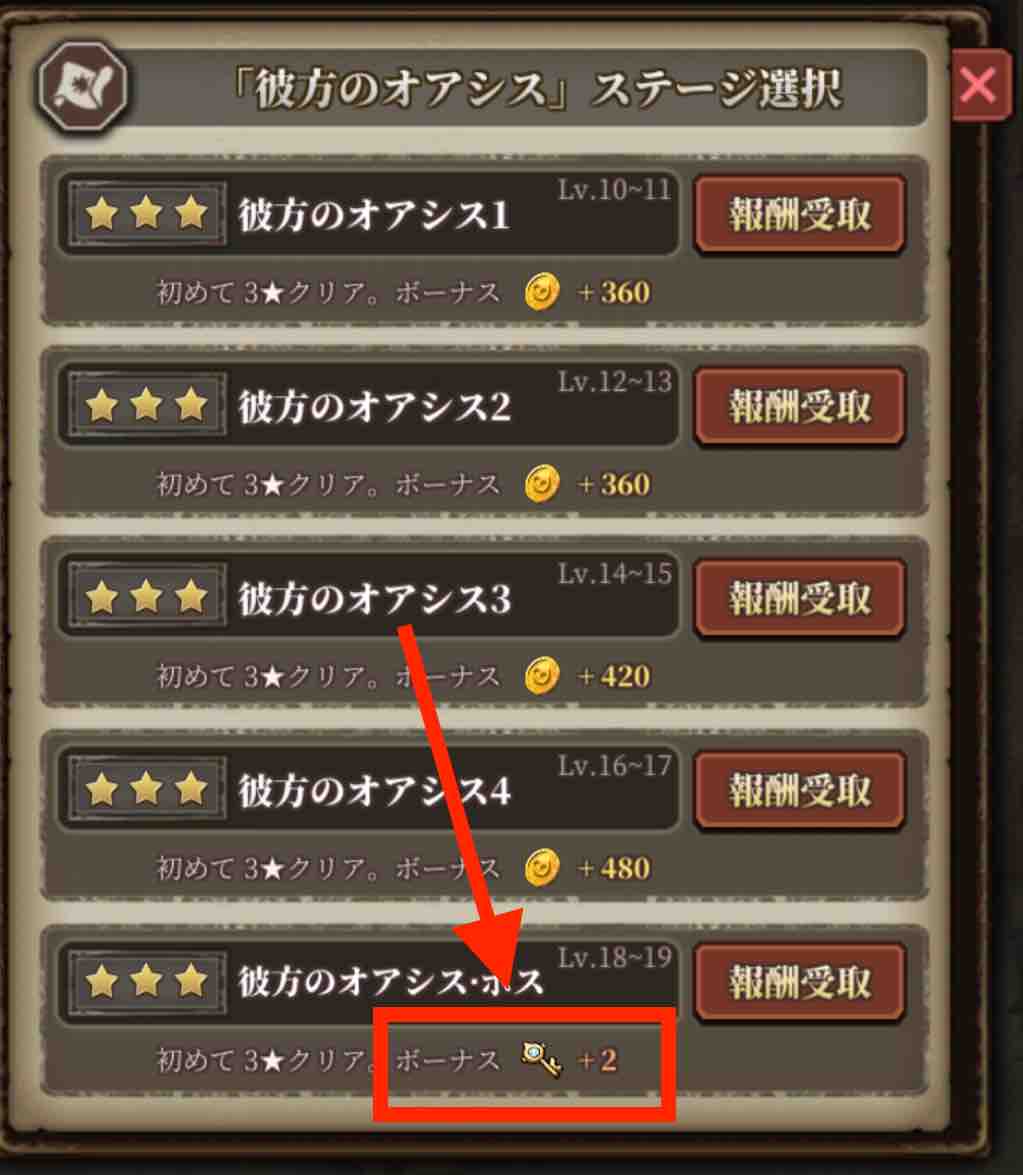Click the three-star rating of 彼方のオアシス1
Image resolution: width=1023 pixels, height=1175 pixels.
[147, 213]
